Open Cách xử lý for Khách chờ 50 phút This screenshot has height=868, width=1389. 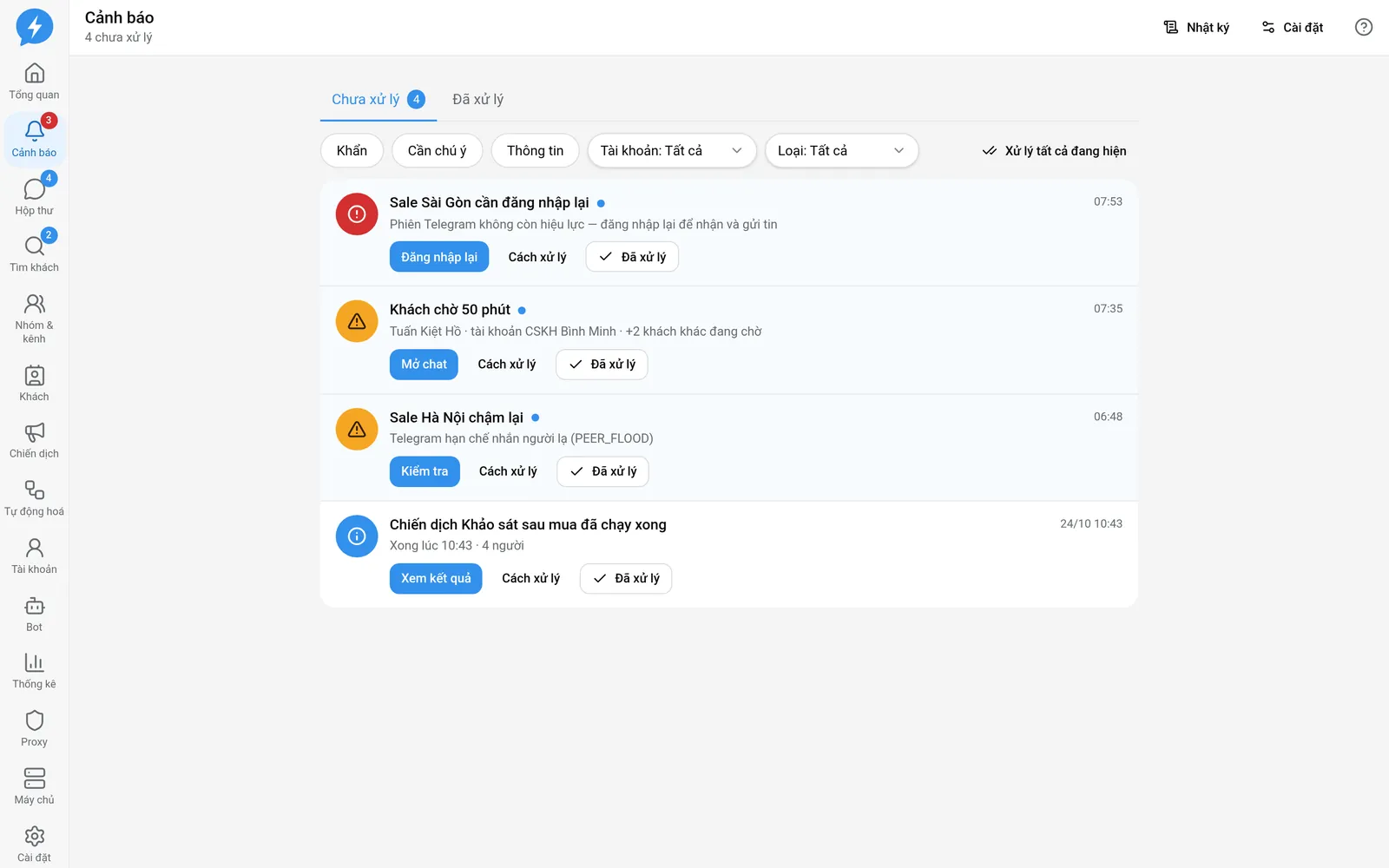507,365
